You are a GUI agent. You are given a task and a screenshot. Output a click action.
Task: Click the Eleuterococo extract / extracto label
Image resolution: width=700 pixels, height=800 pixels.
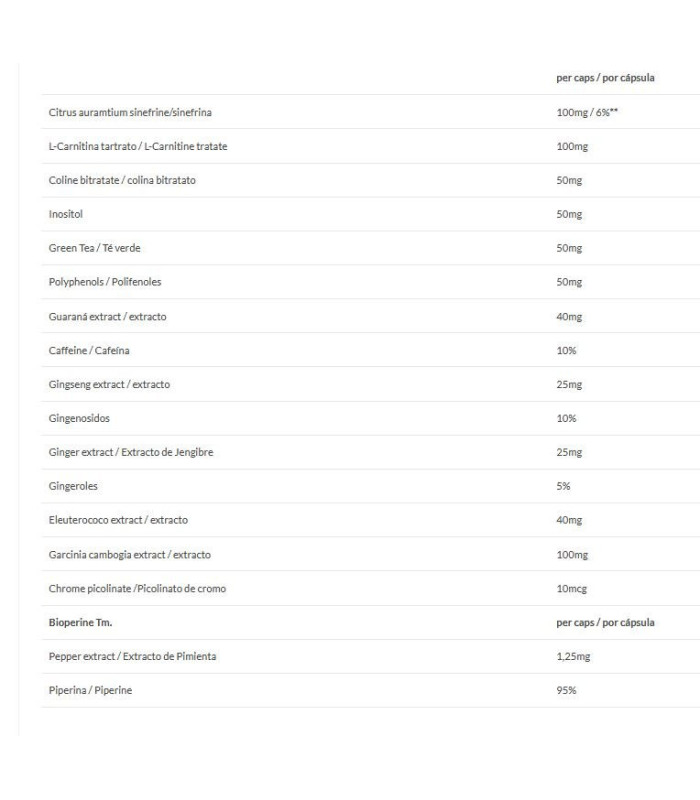(118, 520)
